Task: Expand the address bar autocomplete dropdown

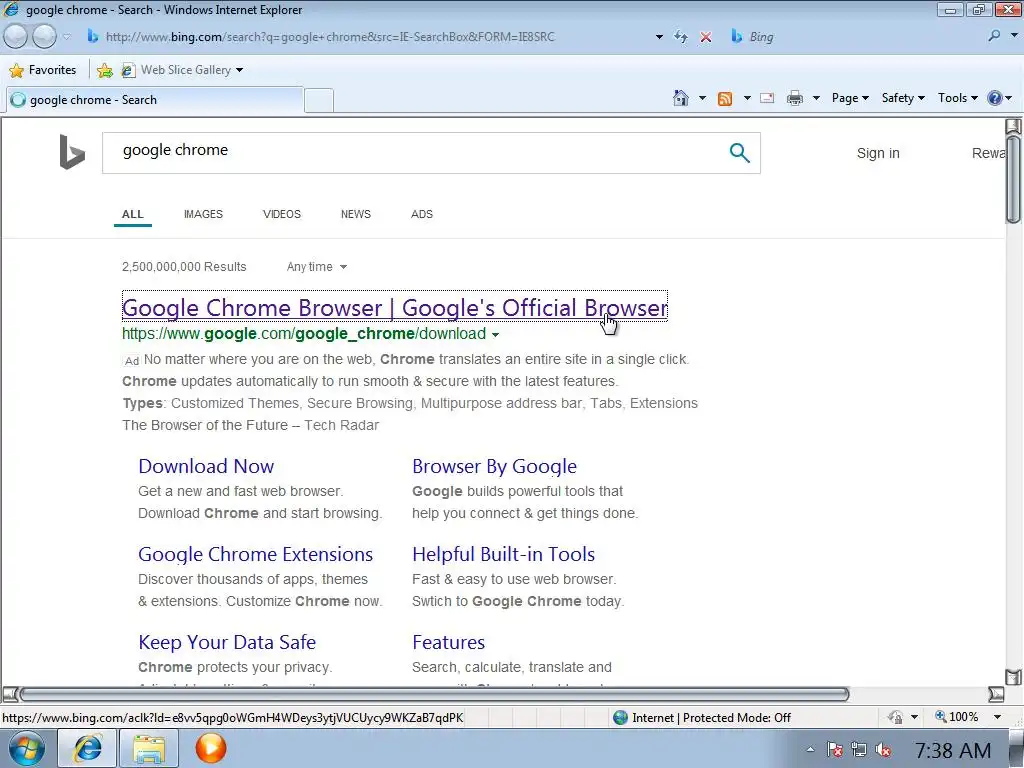Action: (x=659, y=37)
